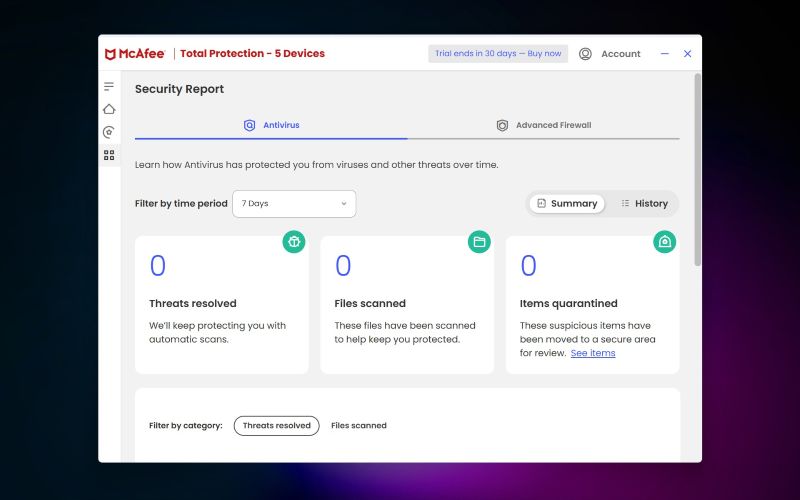Select the Summary view toggle

pyautogui.click(x=567, y=204)
